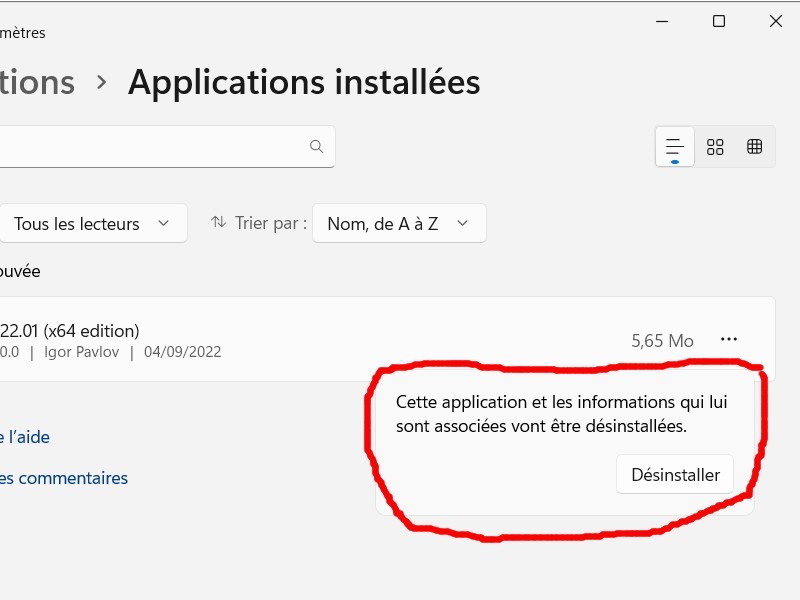
Task: Select the 22.01 (x64 edition) app entry
Action: (70, 331)
